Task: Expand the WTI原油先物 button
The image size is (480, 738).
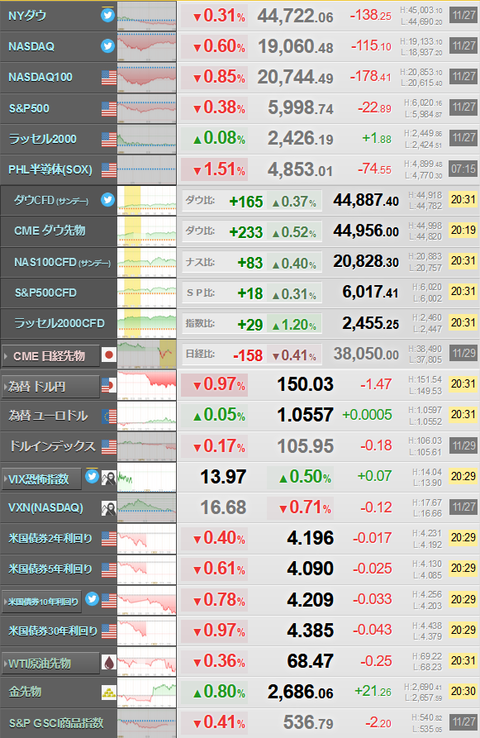Action: point(51,664)
